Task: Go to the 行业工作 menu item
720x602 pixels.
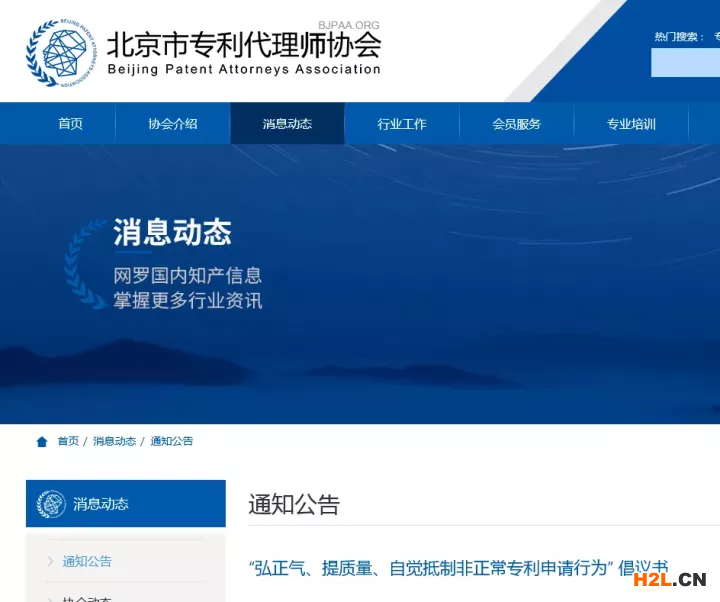Action: pyautogui.click(x=402, y=124)
